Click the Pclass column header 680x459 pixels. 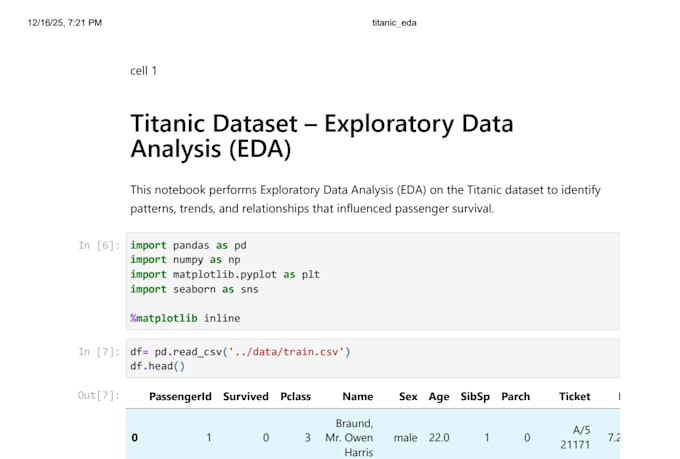(x=295, y=397)
